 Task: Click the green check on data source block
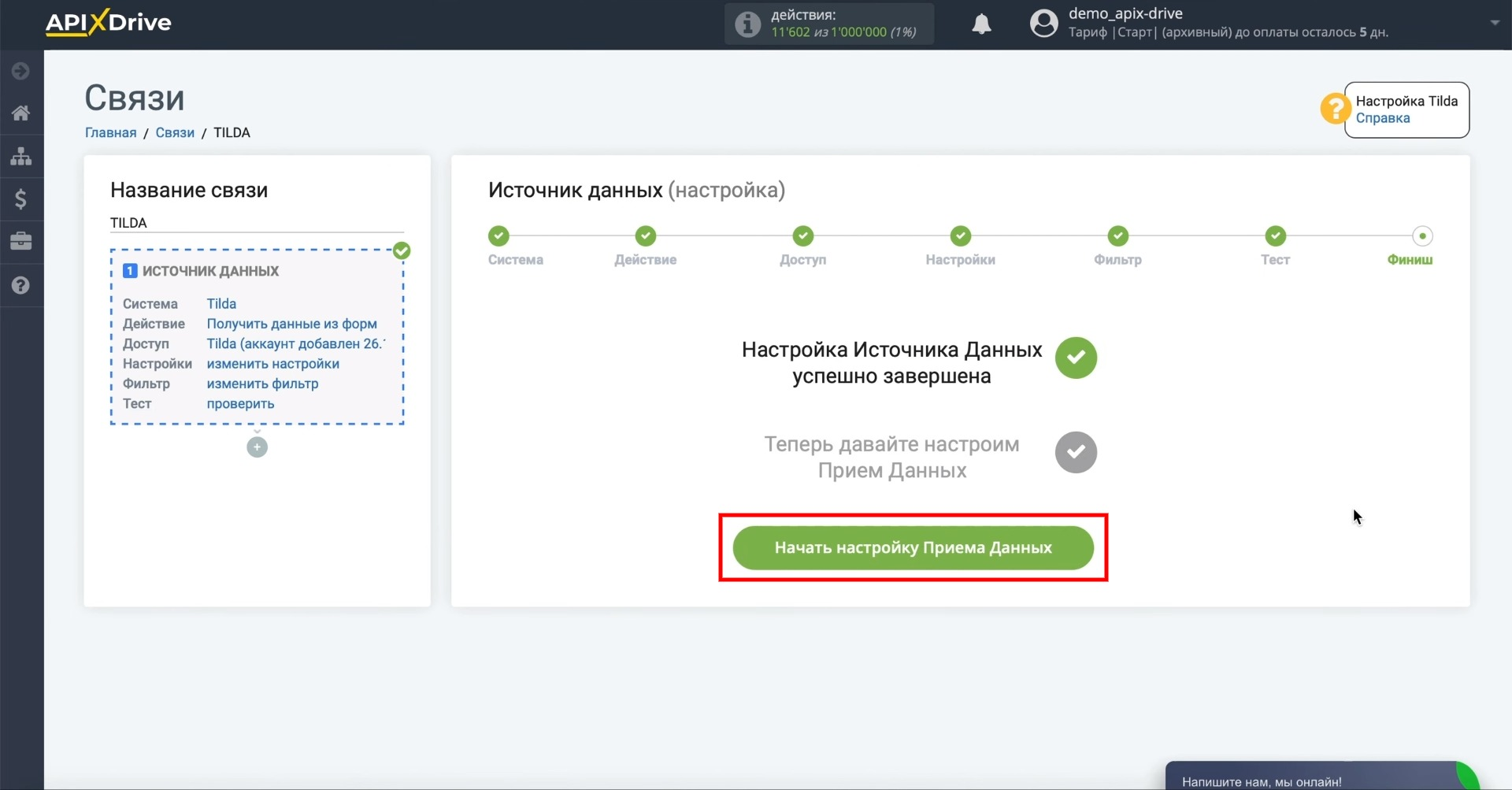pyautogui.click(x=402, y=250)
